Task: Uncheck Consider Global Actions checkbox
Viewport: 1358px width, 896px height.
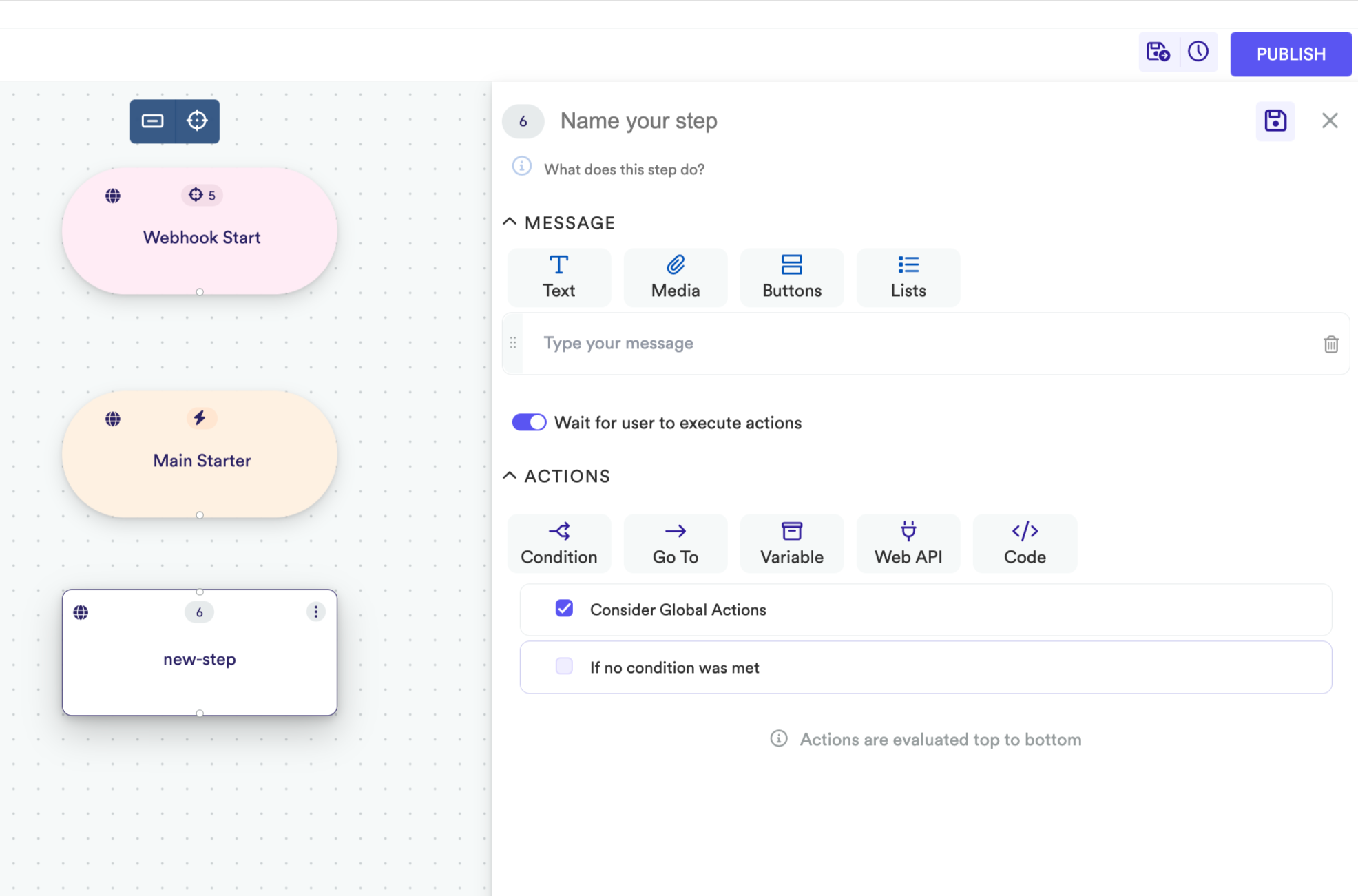Action: [564, 609]
